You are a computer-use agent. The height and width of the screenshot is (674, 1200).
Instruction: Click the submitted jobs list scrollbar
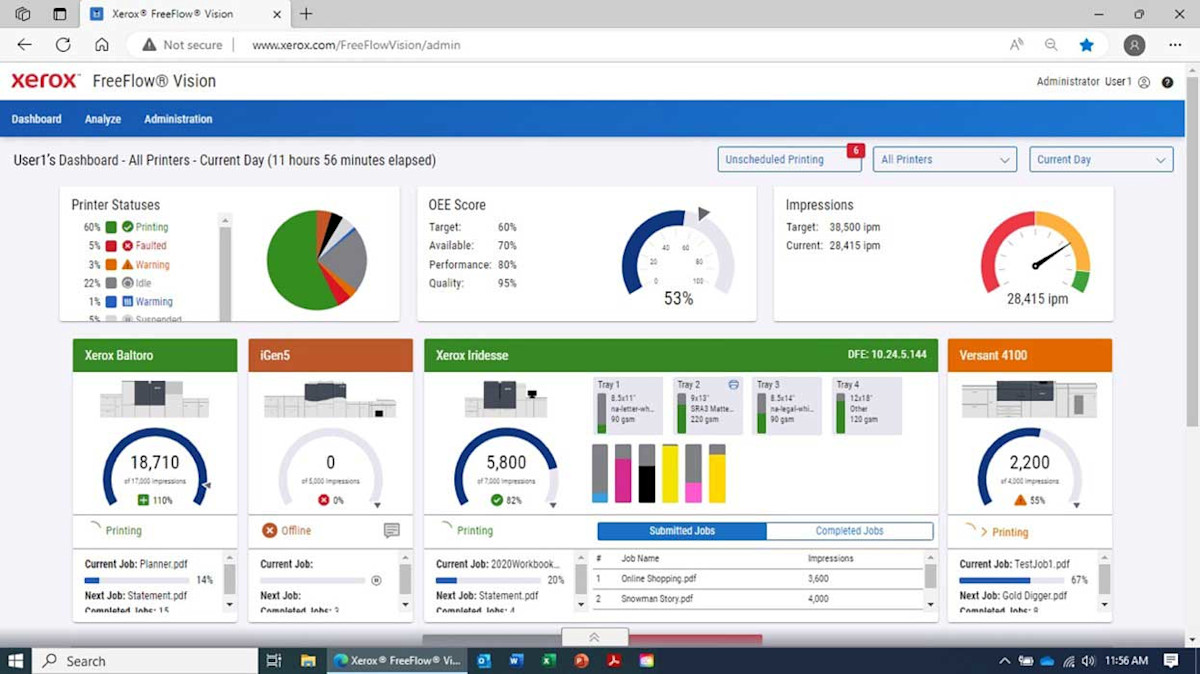click(930, 579)
